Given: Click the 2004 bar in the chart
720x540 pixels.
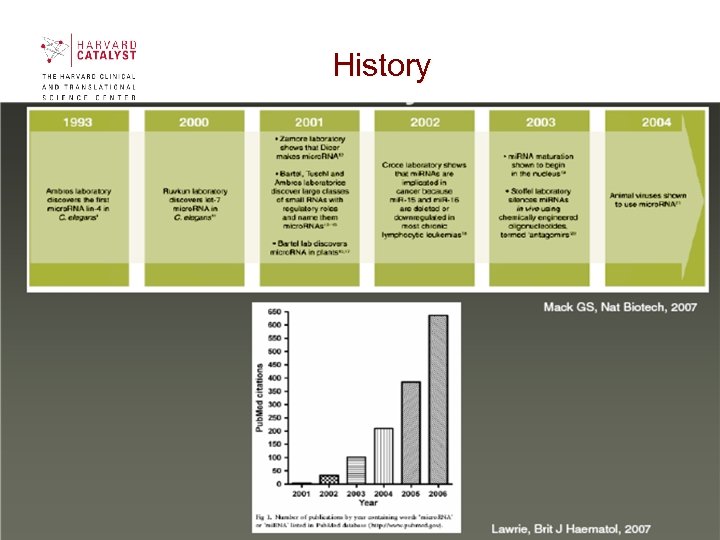Looking at the screenshot, I should coord(383,456).
